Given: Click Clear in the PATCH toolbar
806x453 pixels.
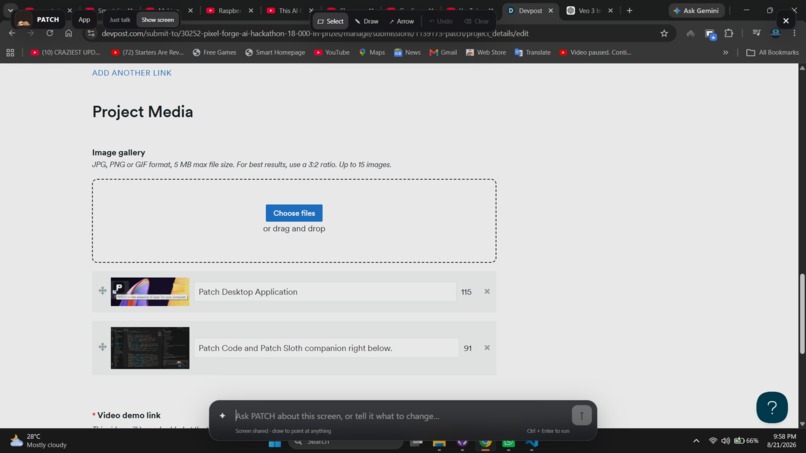Looking at the screenshot, I should point(477,21).
